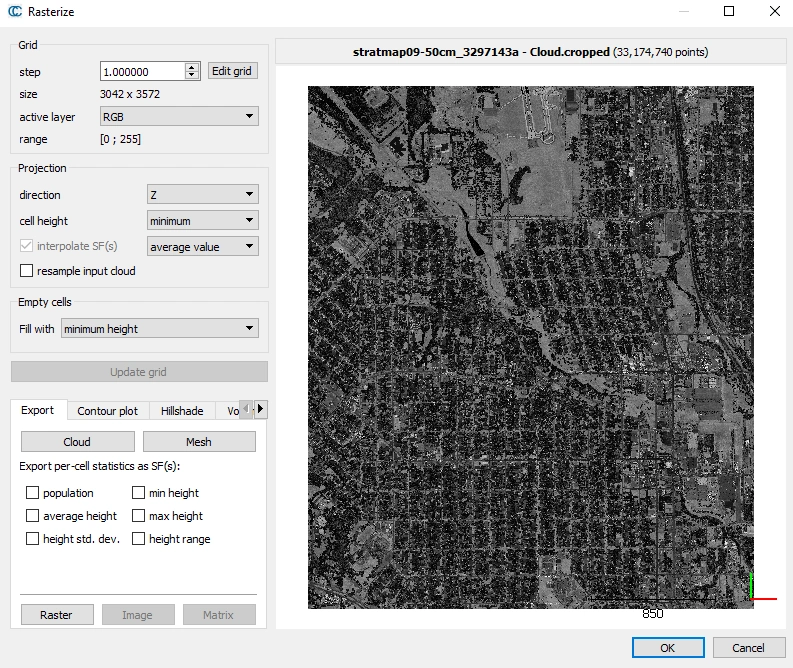Viewport: 793px width, 668px height.
Task: Check the population statistic checkbox
Action: click(33, 493)
